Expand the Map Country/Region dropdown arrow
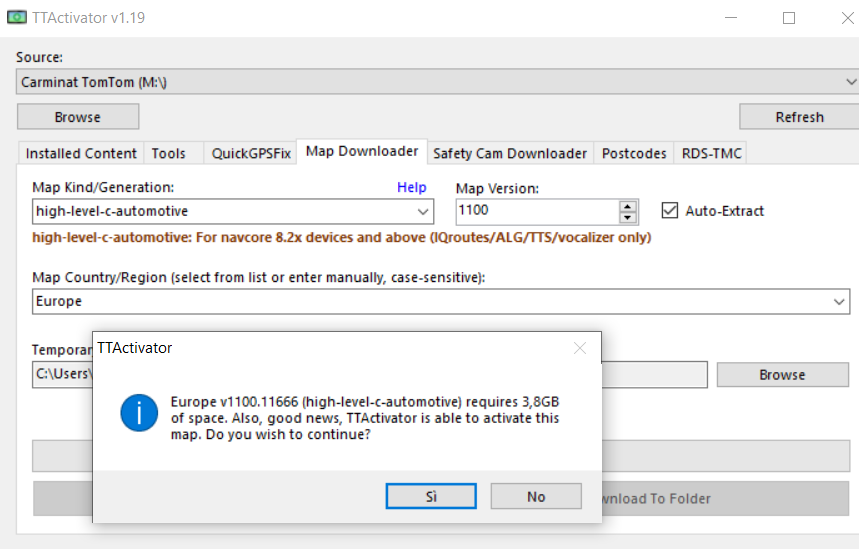Viewport: 859px width, 549px height. click(x=839, y=302)
